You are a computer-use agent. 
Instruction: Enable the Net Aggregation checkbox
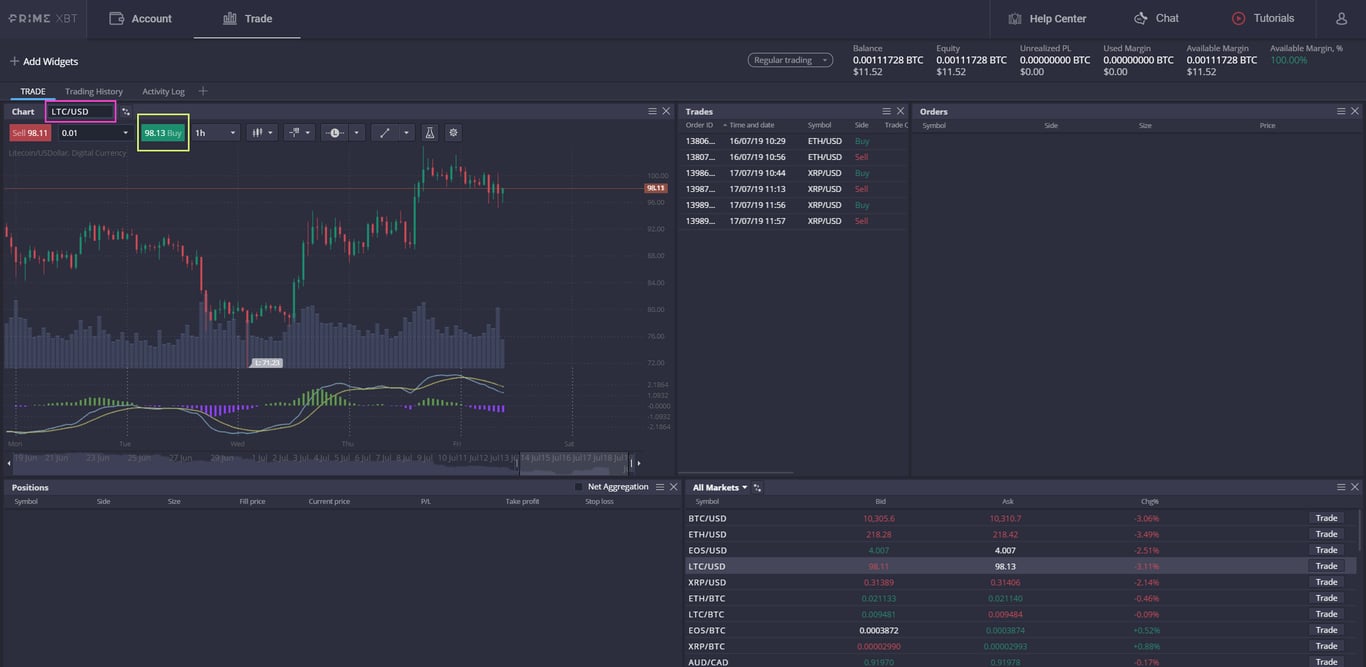pyautogui.click(x=577, y=486)
